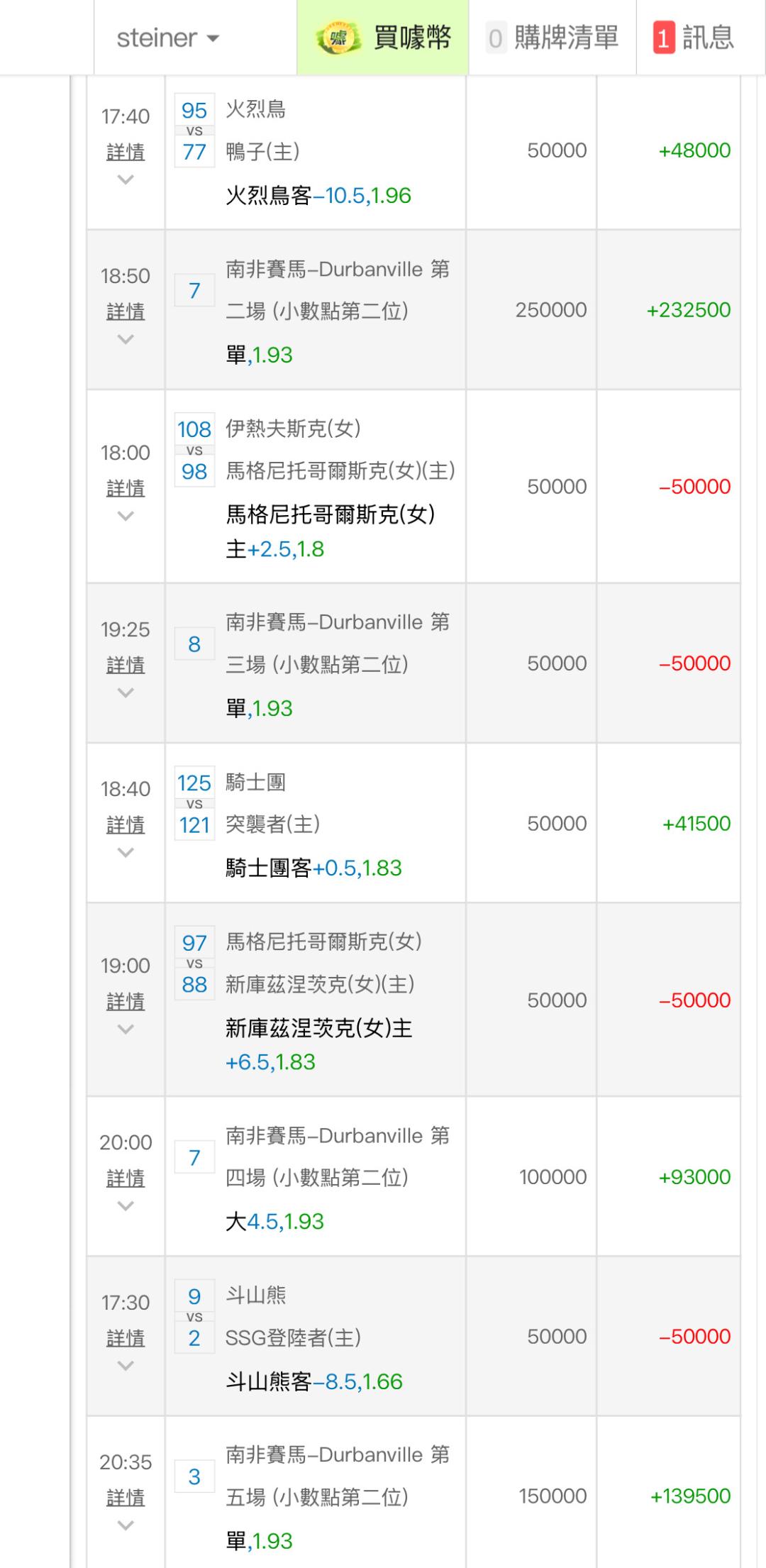
Task: Open 詳情 link for the 20:35 race
Action: [126, 1498]
